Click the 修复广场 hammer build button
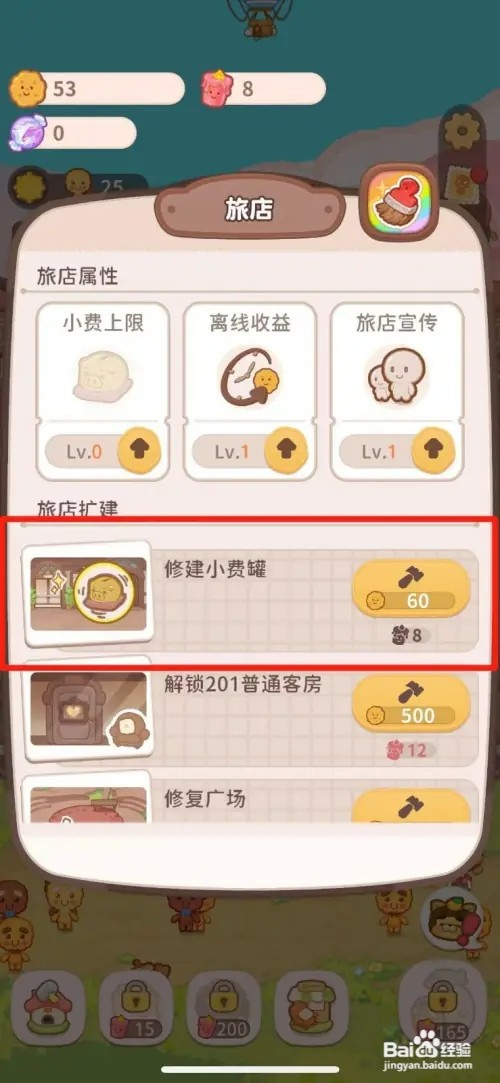 (x=412, y=806)
